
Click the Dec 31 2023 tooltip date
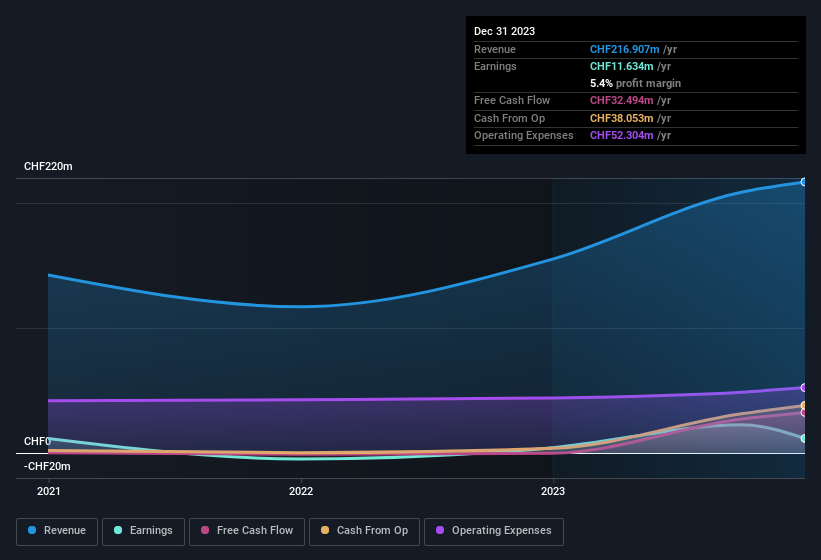[504, 31]
